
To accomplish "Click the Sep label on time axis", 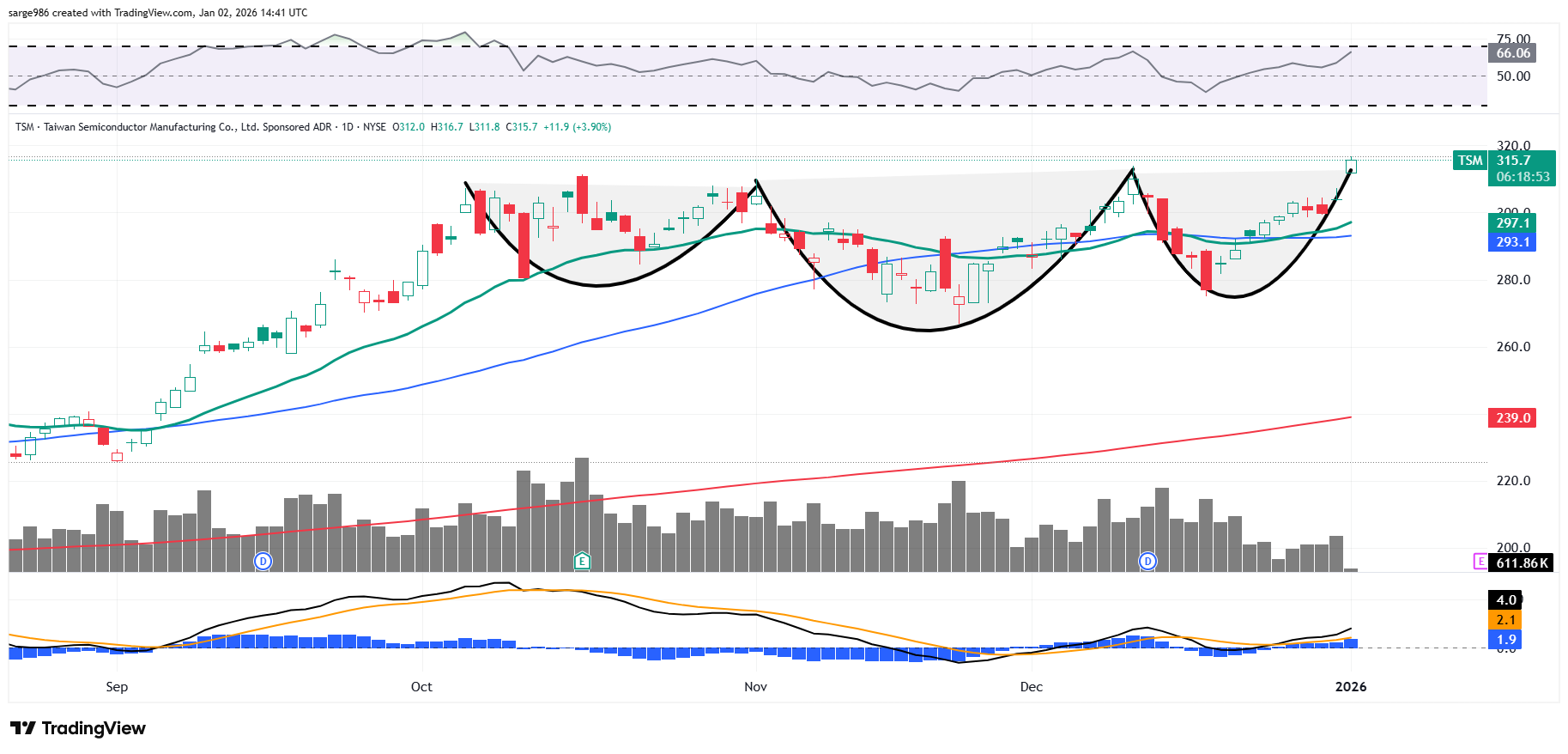I will (x=117, y=687).
